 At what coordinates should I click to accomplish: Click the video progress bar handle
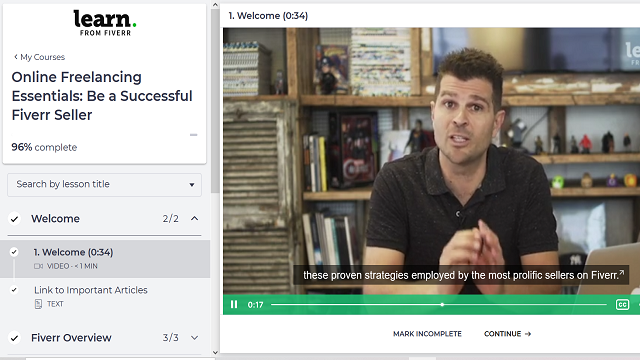[442, 304]
